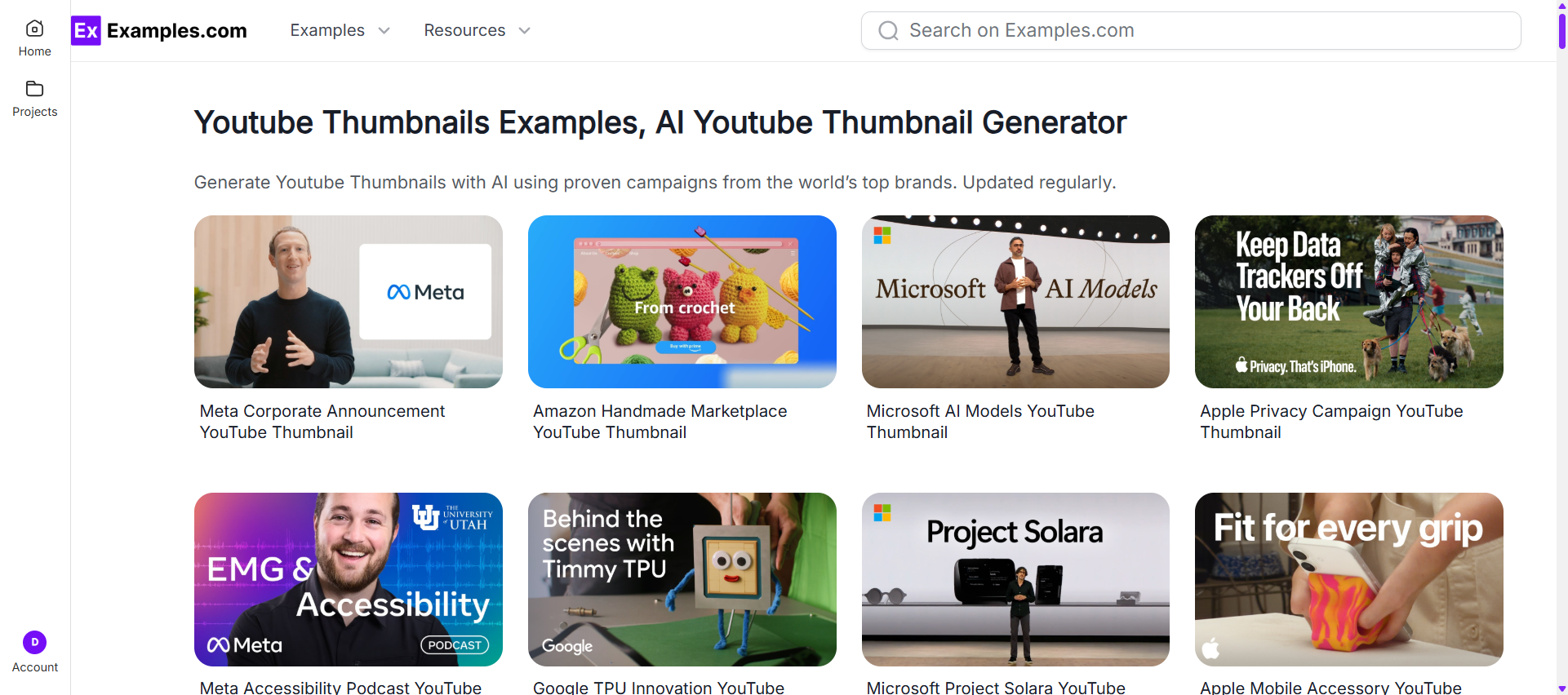Click the Apple Privacy Campaign YouTube Thumbnail title
The width and height of the screenshot is (1568, 695).
[1331, 422]
